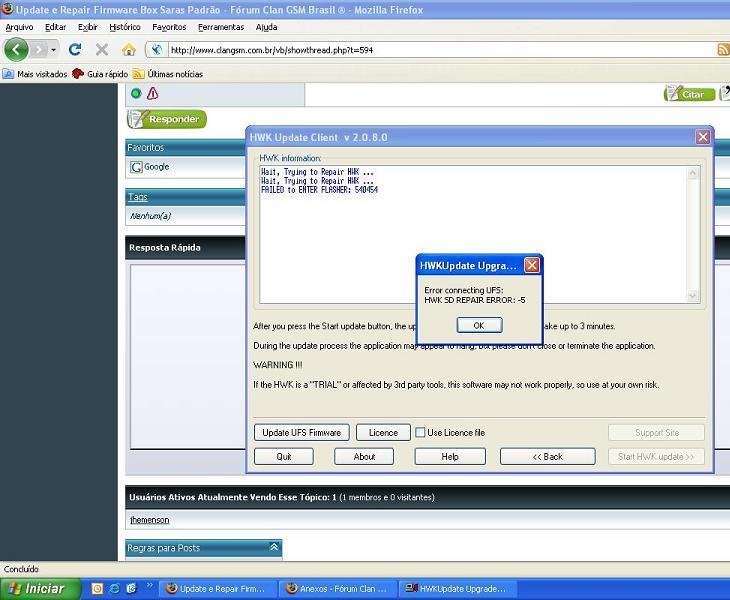This screenshot has height=600, width=730.
Task: Click Start HWK update >> button
Action: point(656,457)
